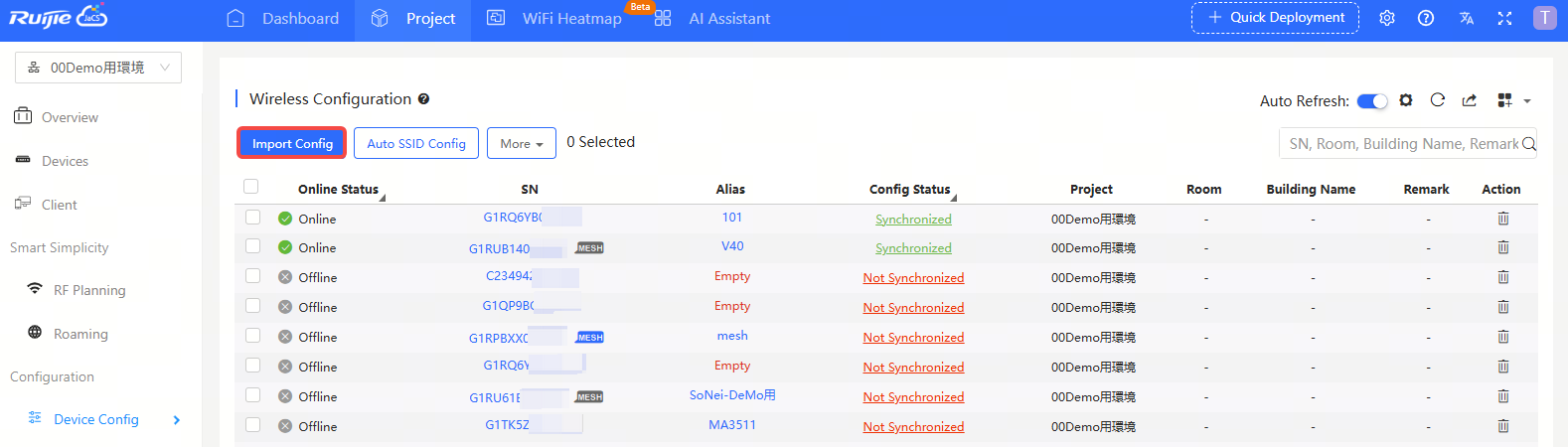Start Quick Deployment
1568x447 pixels.
click(x=1275, y=18)
